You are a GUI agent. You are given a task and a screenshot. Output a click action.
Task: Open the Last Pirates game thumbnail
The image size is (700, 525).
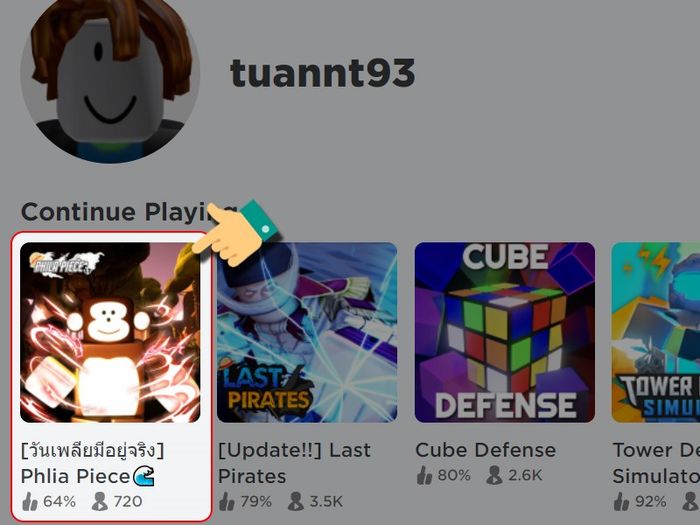point(307,333)
